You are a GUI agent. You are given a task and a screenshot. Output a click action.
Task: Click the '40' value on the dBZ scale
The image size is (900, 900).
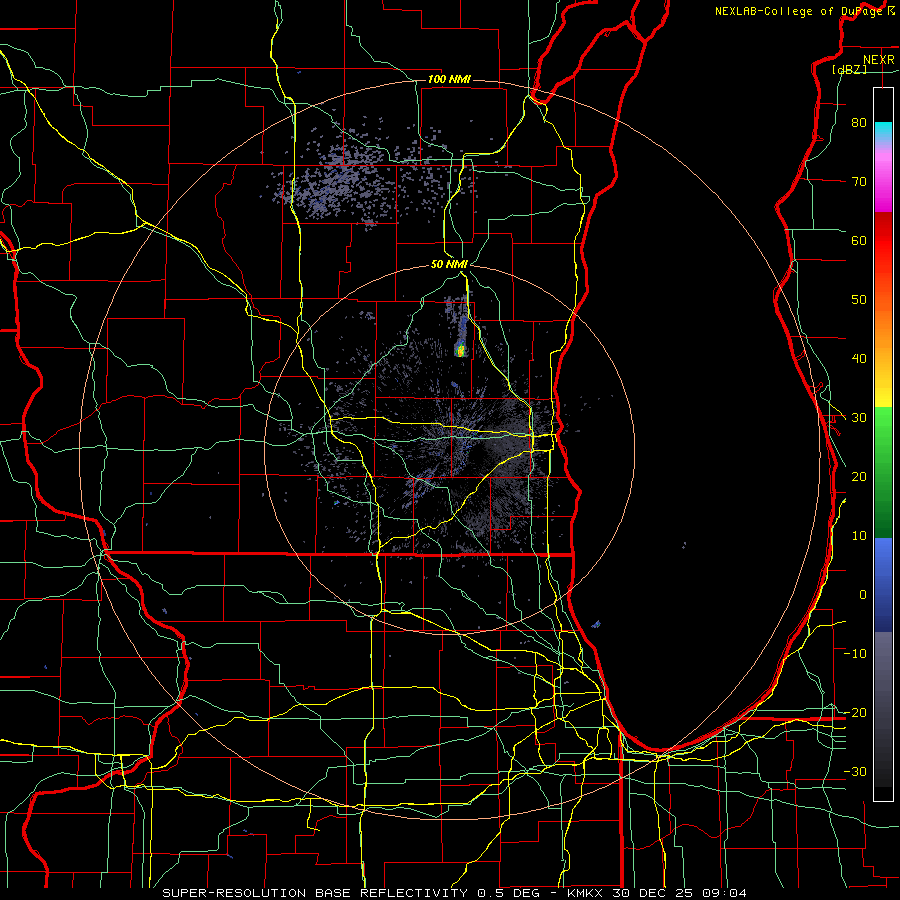point(859,359)
